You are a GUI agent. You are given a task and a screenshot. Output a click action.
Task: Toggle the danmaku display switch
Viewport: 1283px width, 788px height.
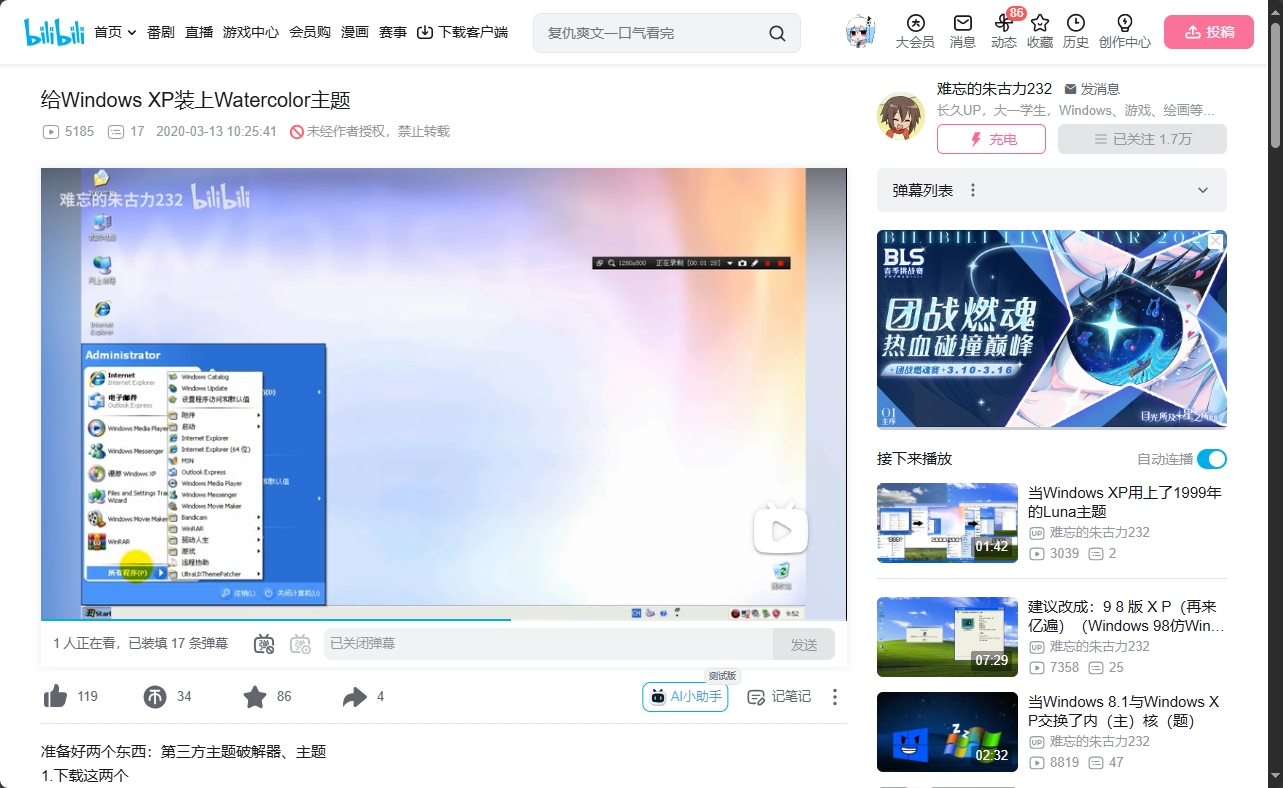coord(264,645)
